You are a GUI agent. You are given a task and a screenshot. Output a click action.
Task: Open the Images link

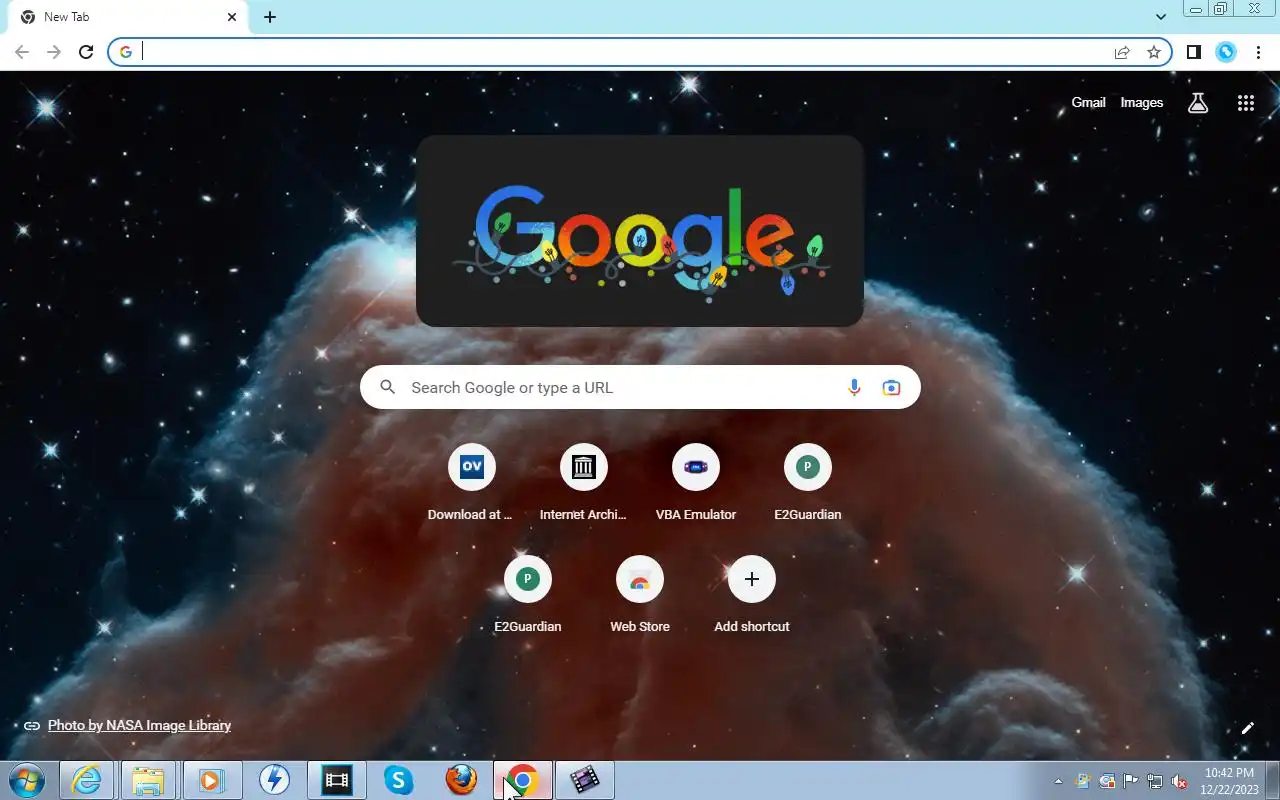tap(1141, 102)
